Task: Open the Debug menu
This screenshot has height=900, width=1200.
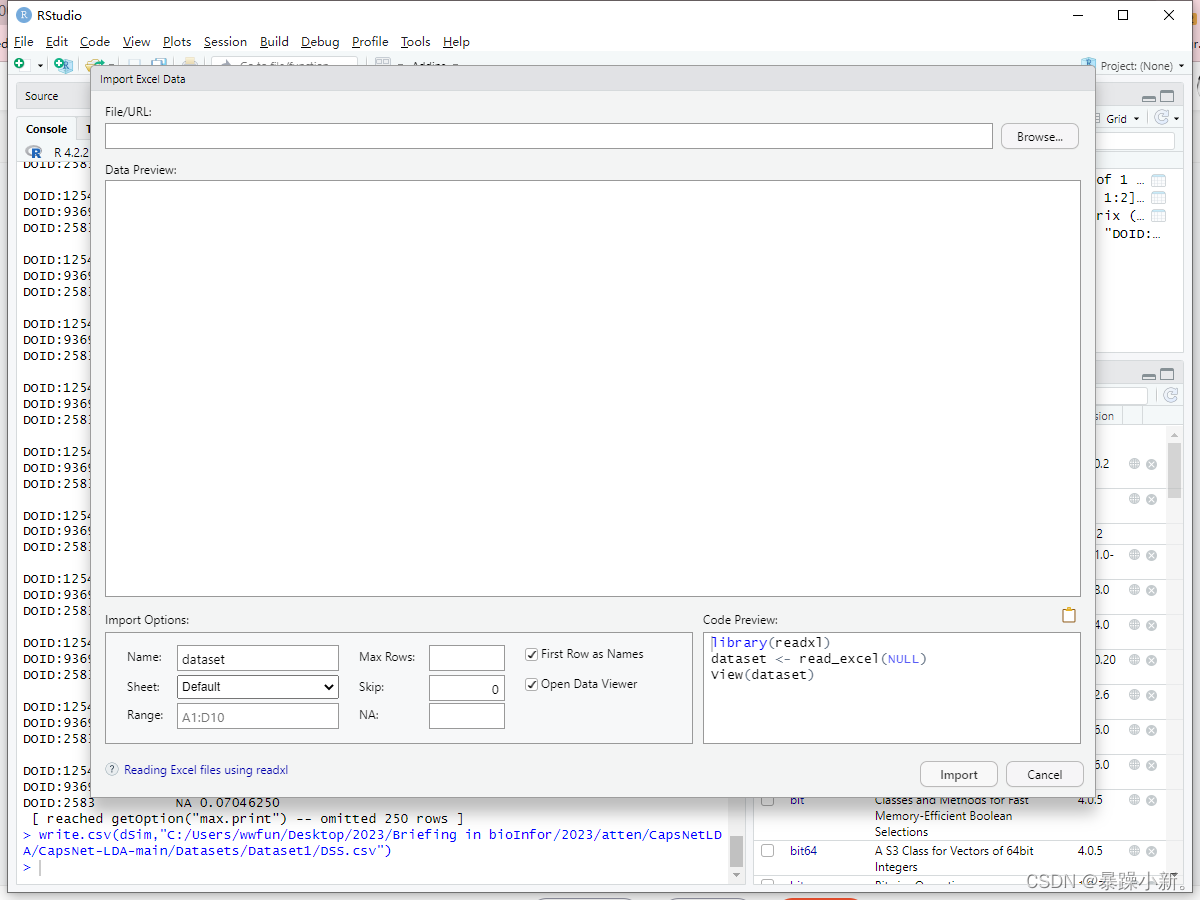Action: click(320, 42)
